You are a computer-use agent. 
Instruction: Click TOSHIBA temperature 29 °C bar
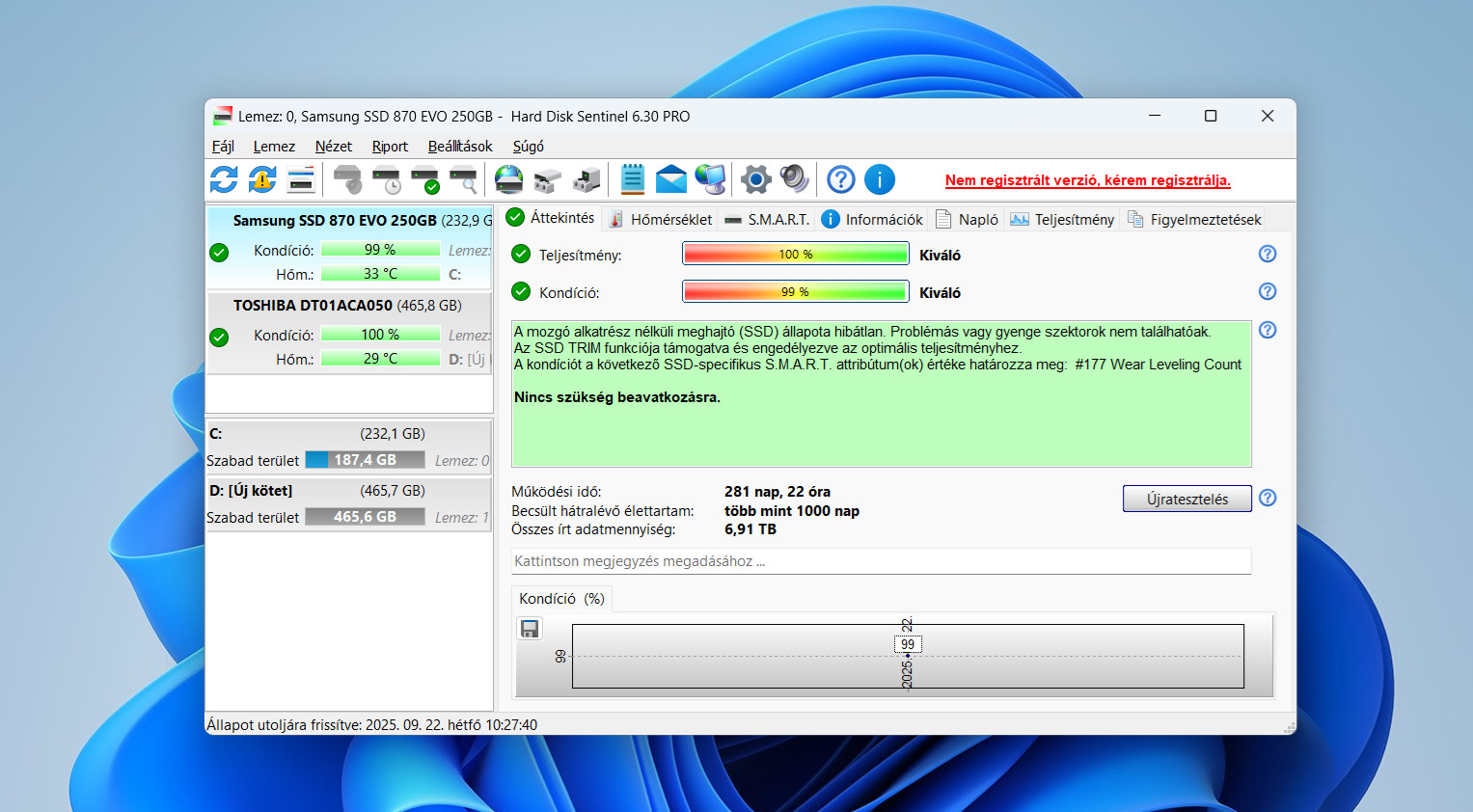(380, 358)
